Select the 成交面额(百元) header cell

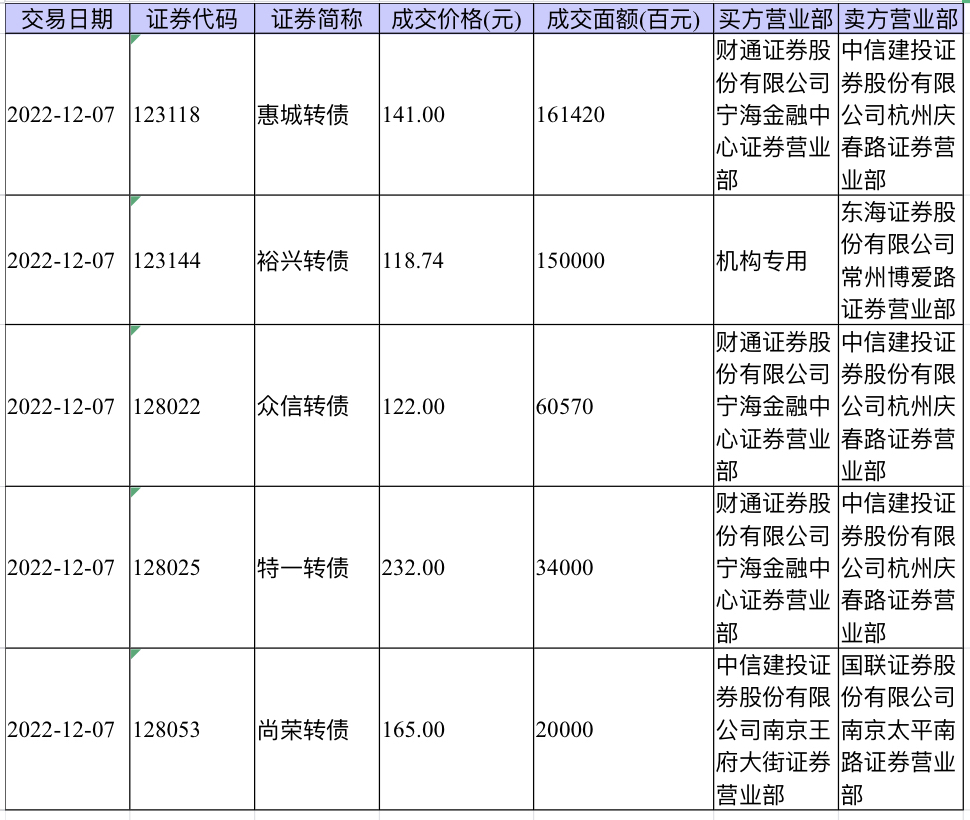624,19
